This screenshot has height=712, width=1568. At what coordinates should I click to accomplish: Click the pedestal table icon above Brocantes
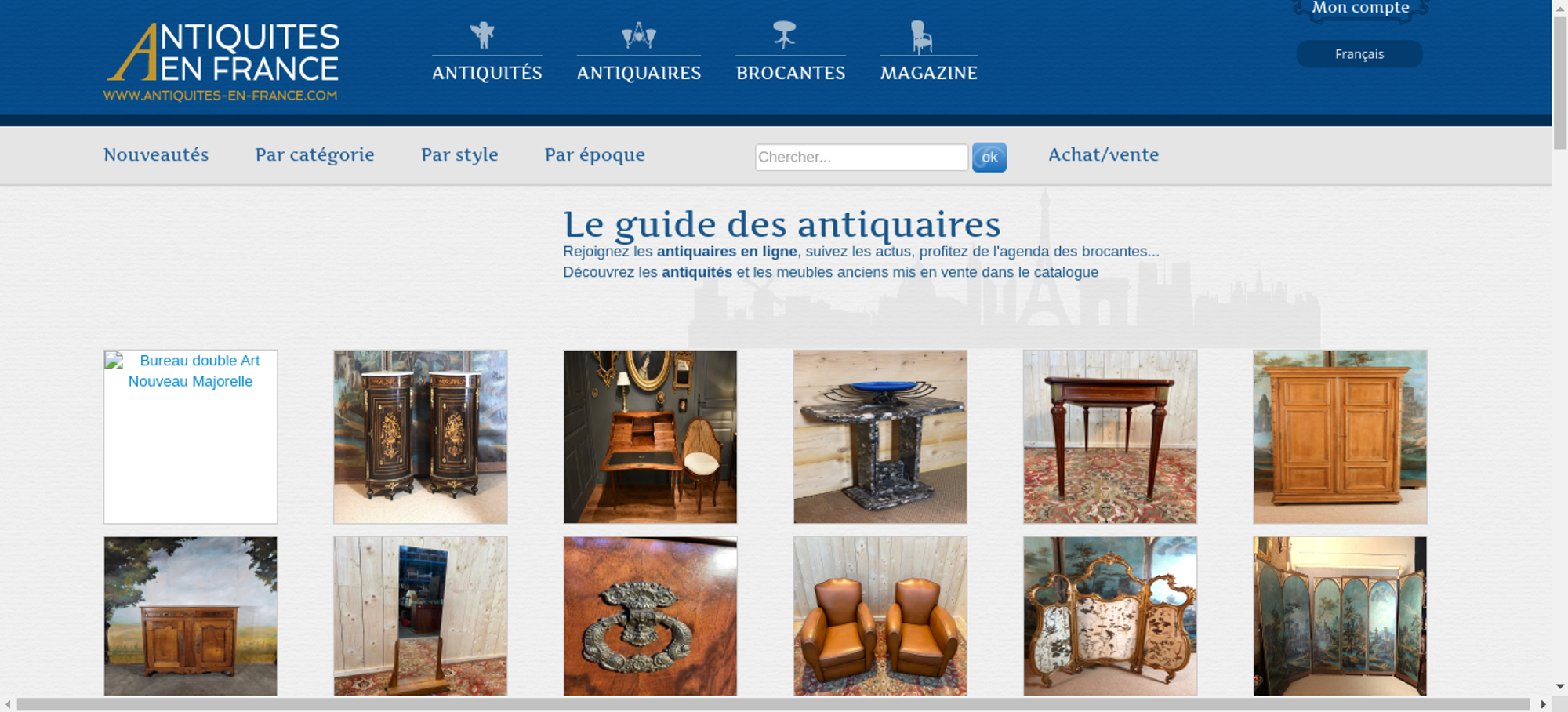point(784,35)
